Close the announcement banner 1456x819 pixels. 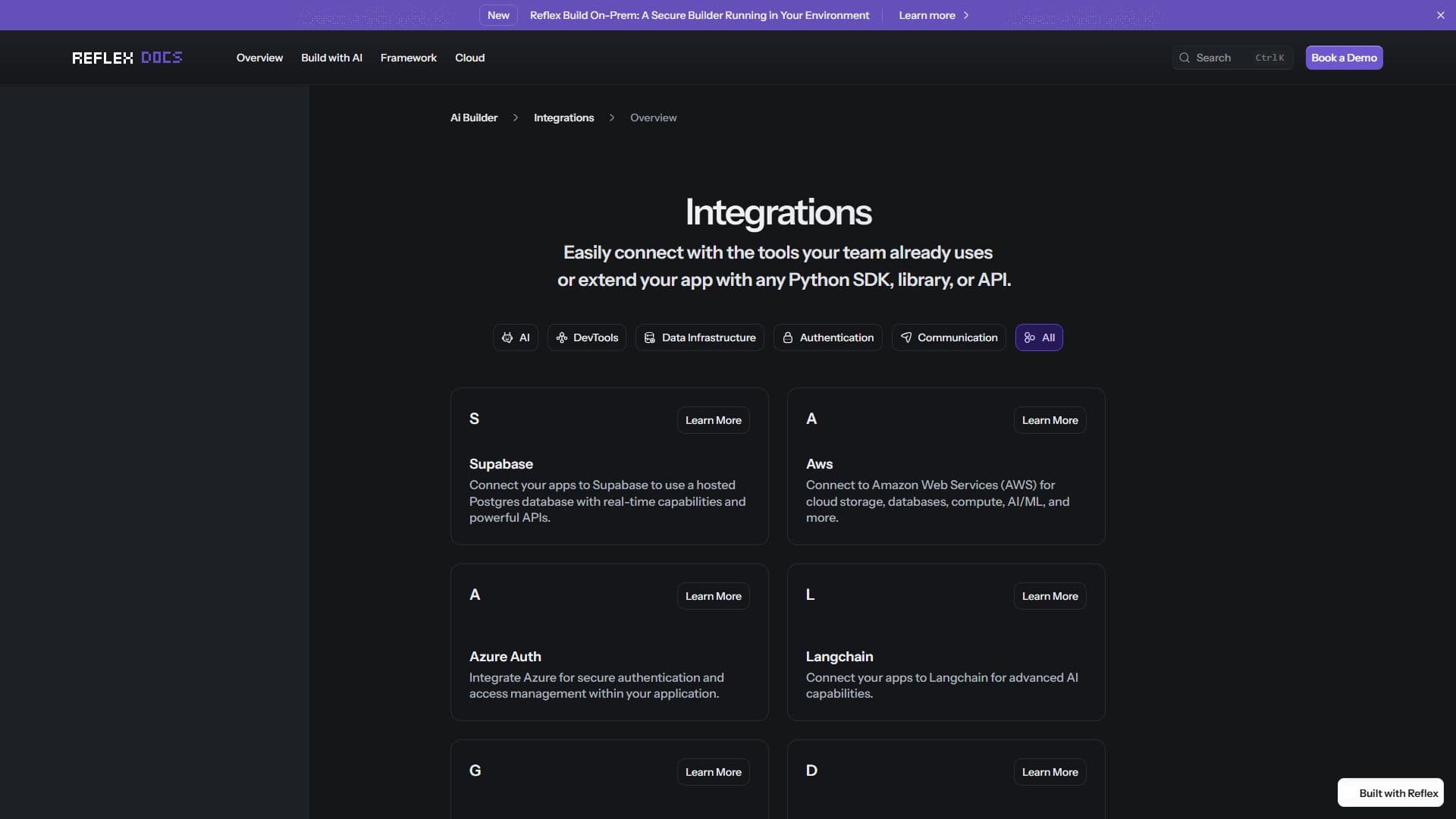[1441, 15]
